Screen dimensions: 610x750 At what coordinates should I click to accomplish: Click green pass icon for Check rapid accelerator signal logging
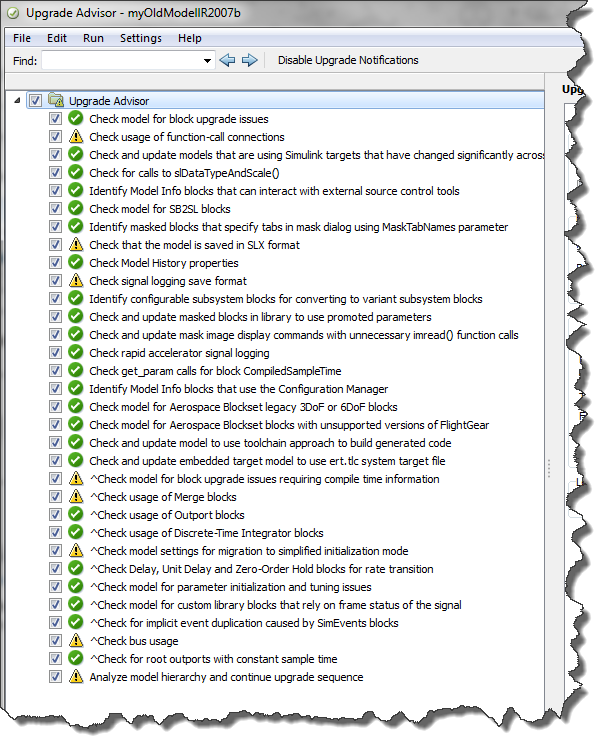(75, 353)
